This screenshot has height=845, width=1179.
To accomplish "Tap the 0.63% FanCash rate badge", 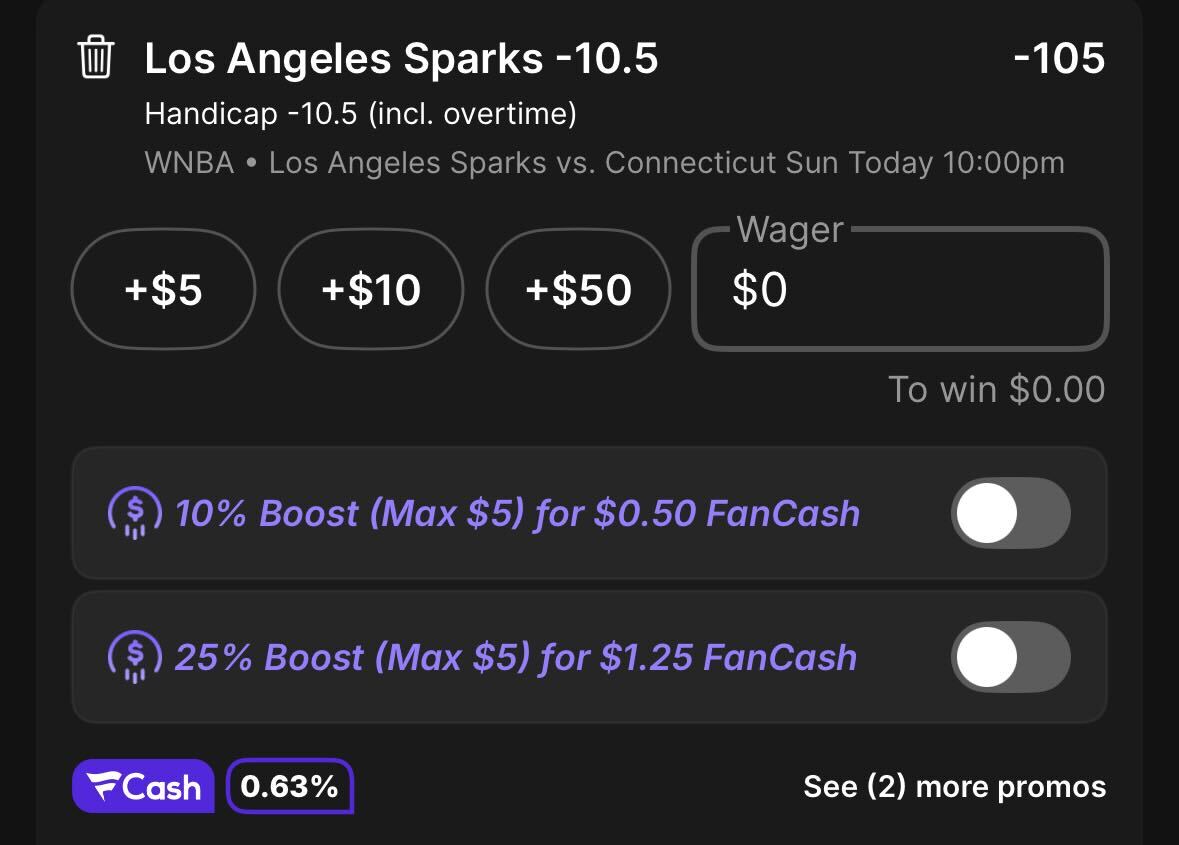I will coord(289,786).
